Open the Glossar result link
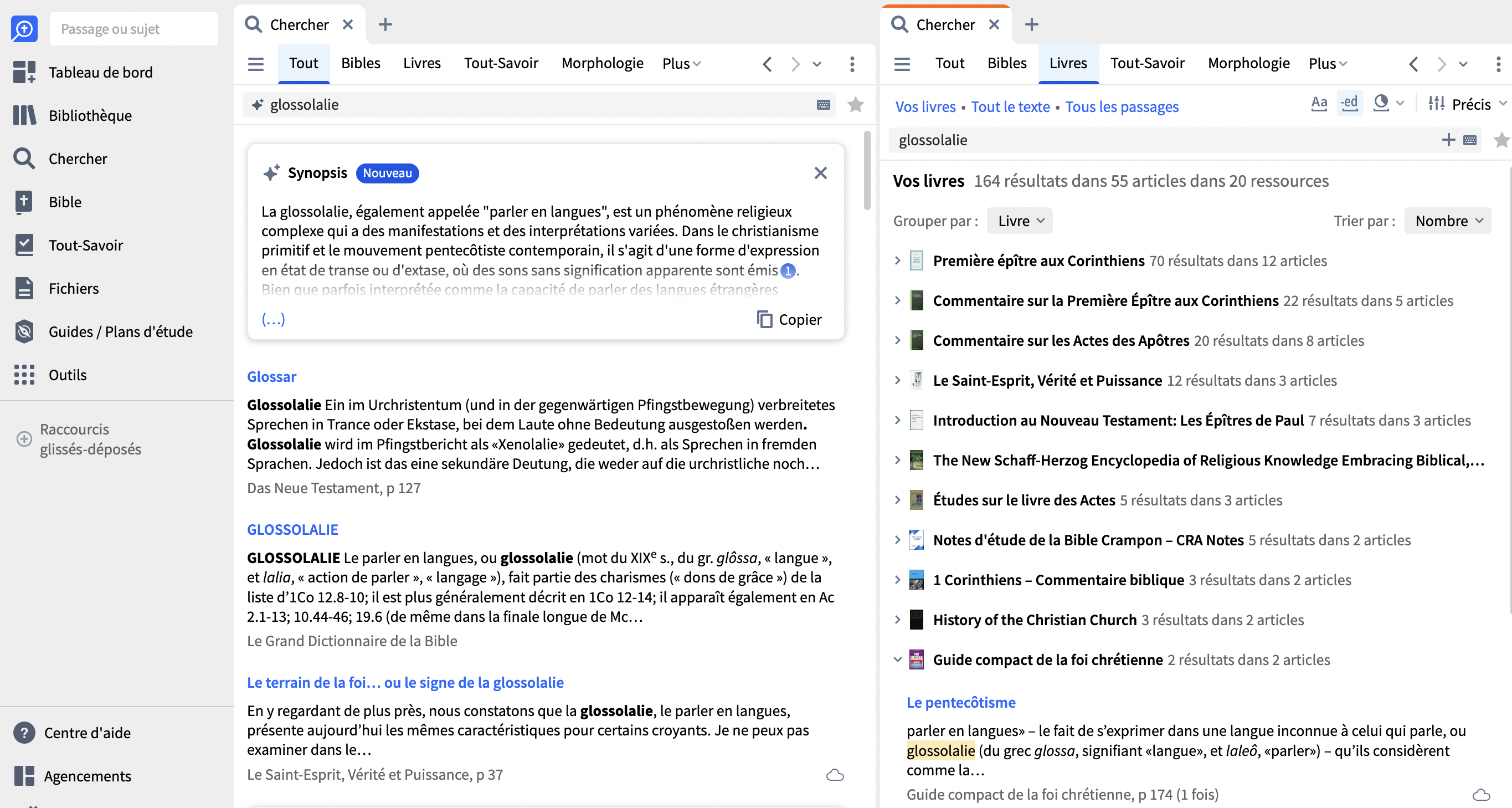This screenshot has height=808, width=1512. coord(272,376)
